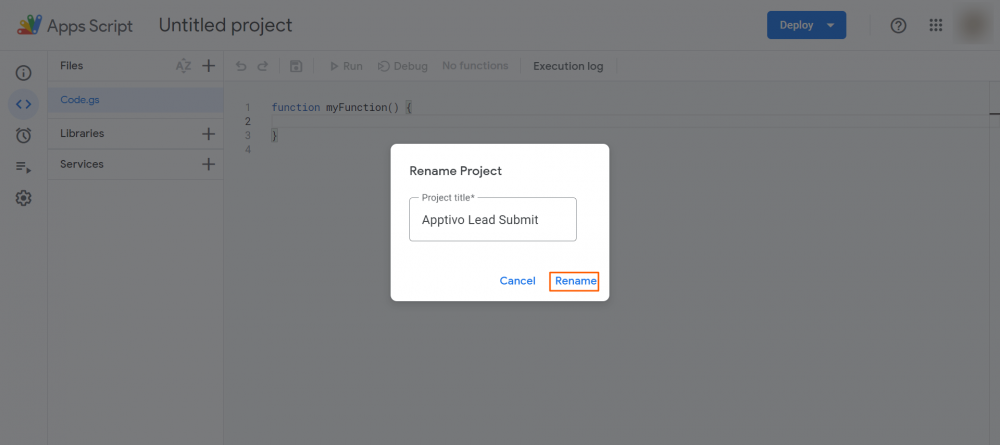Viewport: 1000px width, 445px height.
Task: Click the sort files A-Z icon
Action: pyautogui.click(x=183, y=66)
